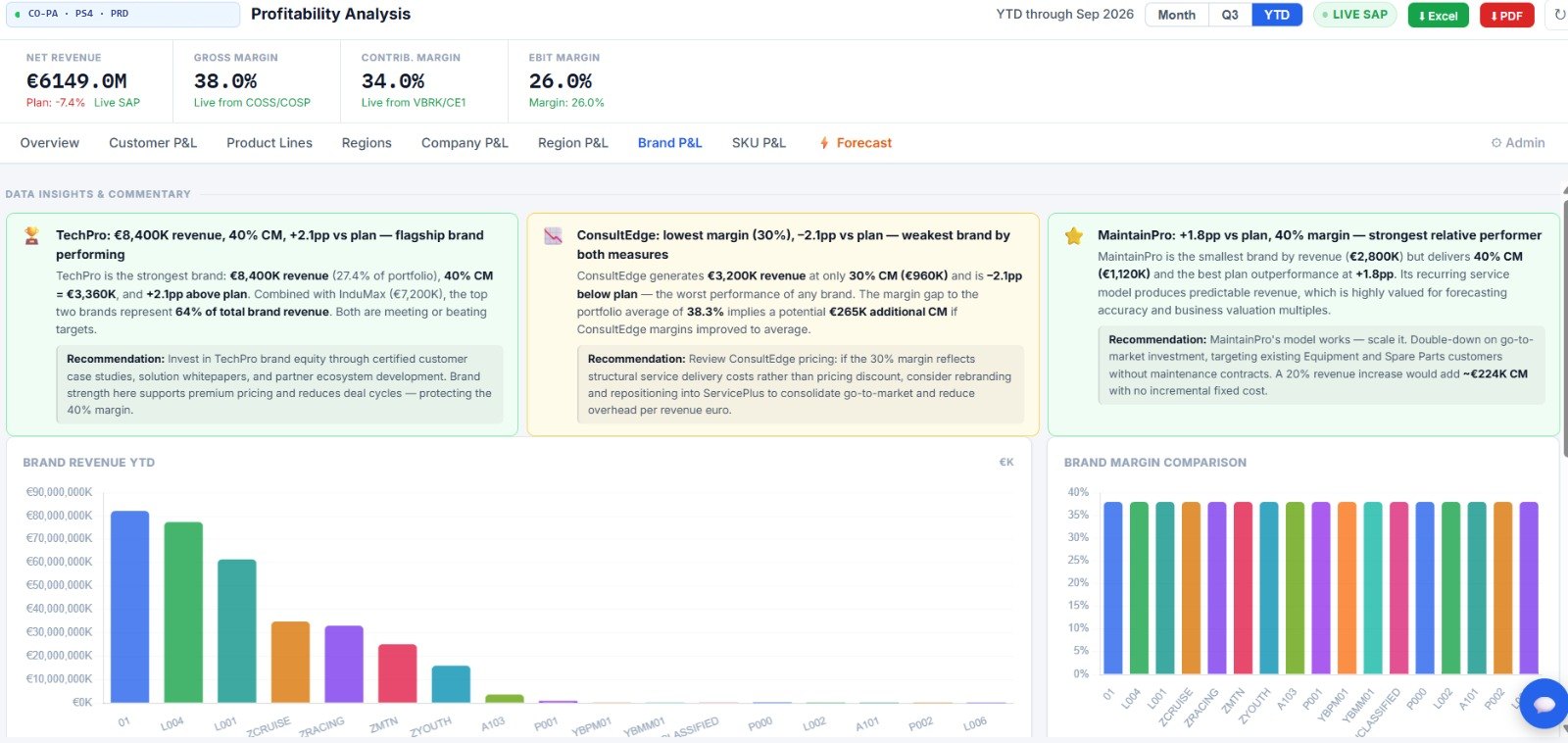Click the CO-PA PS4 PRD system badge

pos(123,14)
